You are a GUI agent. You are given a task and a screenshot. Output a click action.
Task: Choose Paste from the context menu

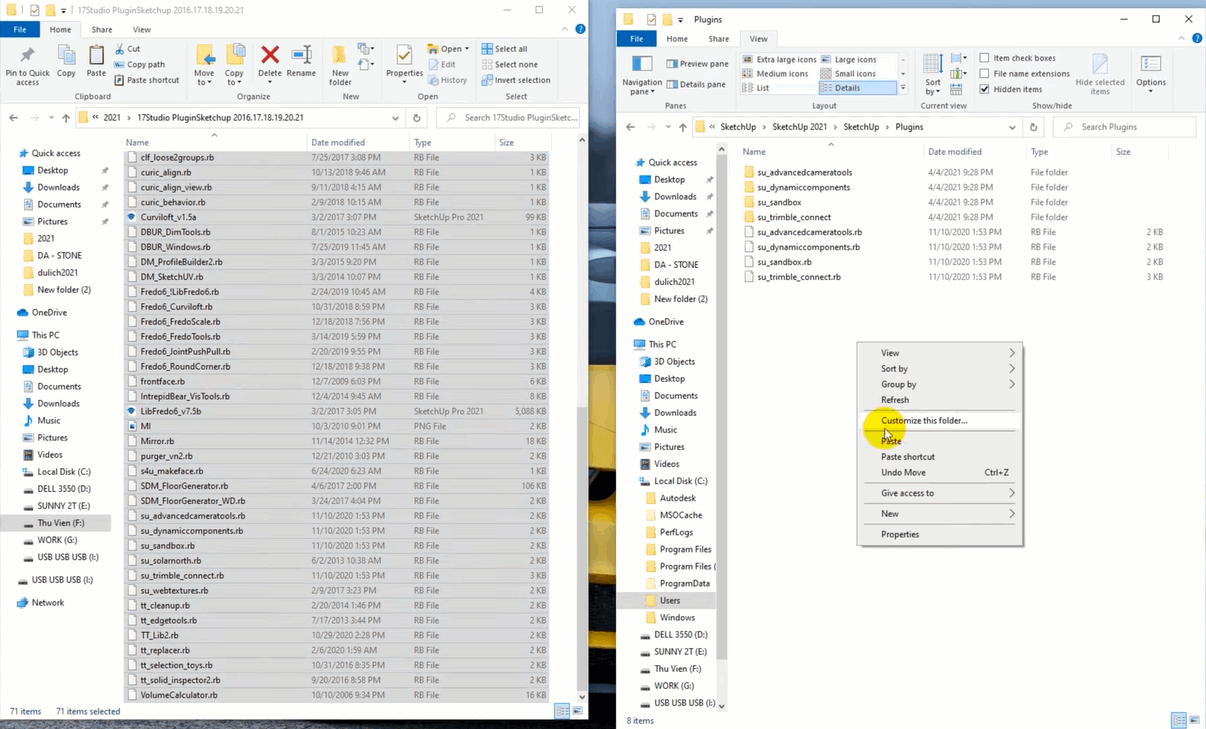[x=891, y=441]
